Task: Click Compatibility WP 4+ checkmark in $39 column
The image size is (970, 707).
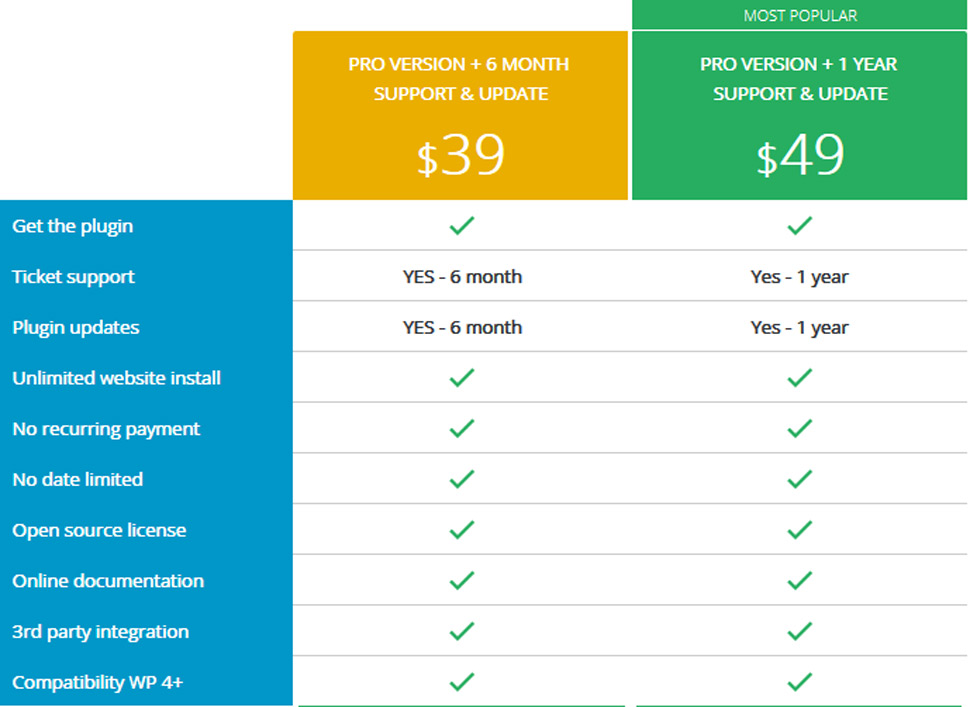Action: [461, 682]
